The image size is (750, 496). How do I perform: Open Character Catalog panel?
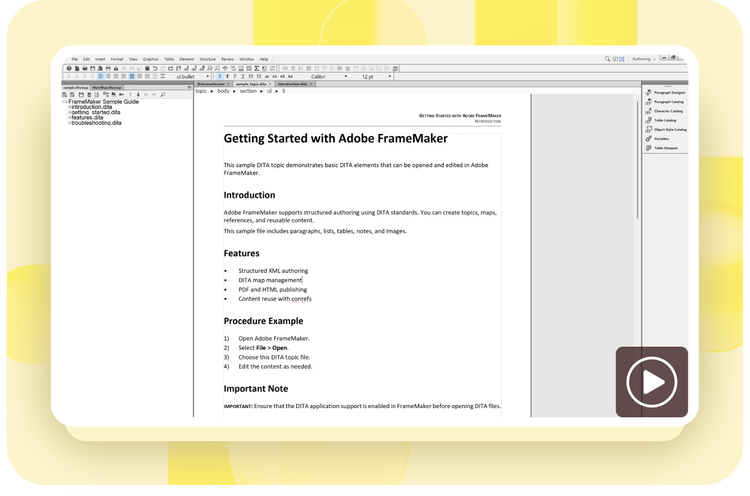point(664,111)
